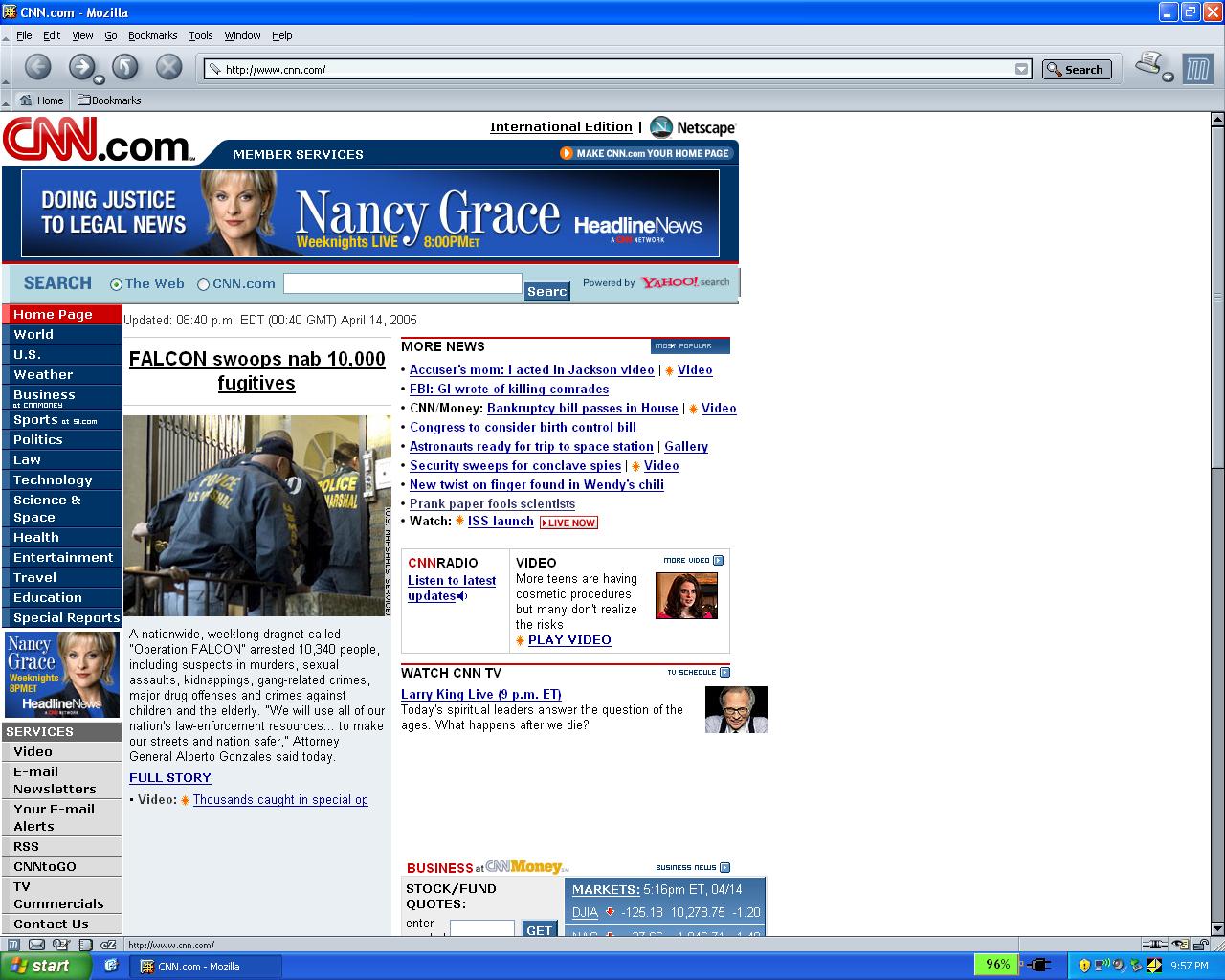Open the View menu
1225x980 pixels.
(x=83, y=35)
